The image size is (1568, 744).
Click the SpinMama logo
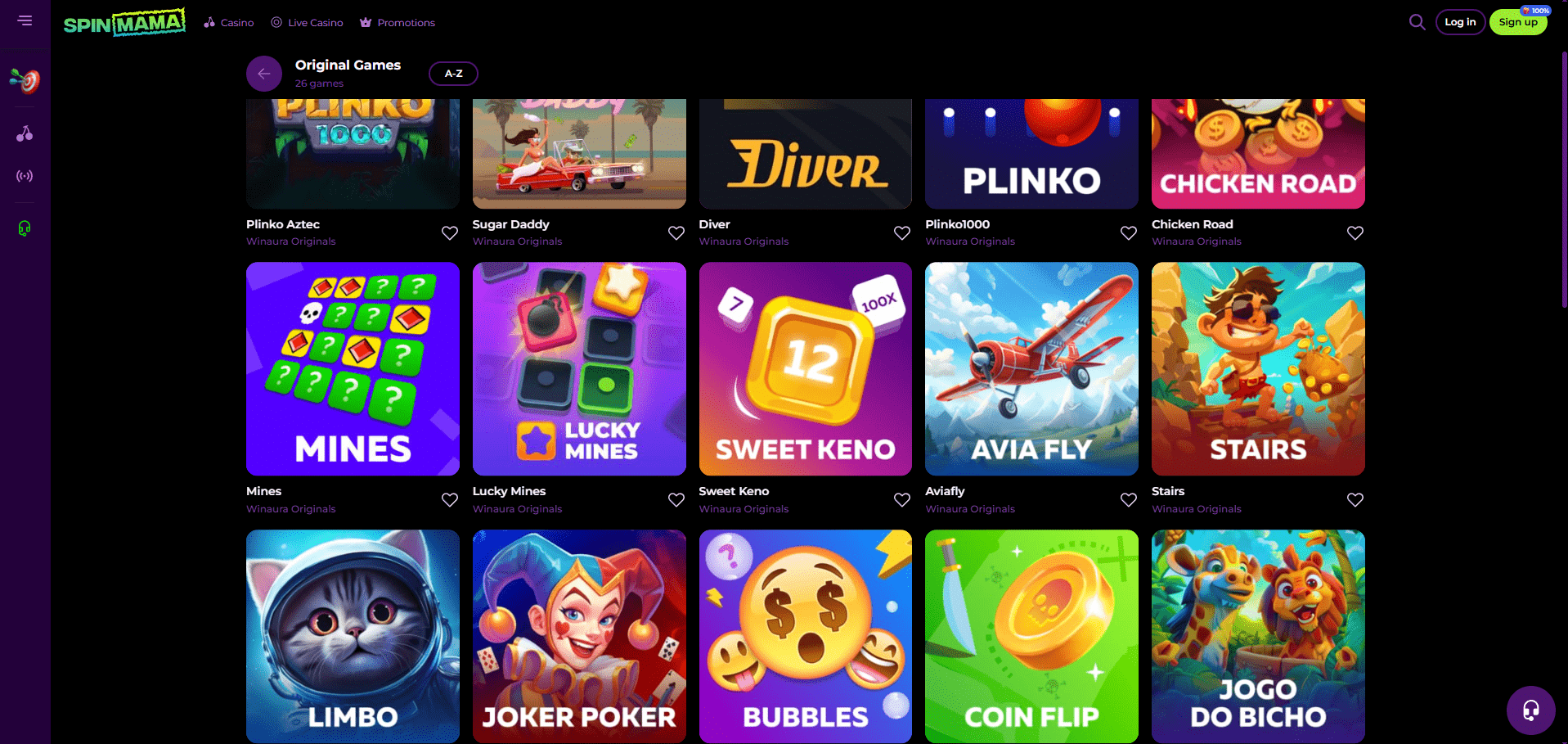pyautogui.click(x=124, y=22)
